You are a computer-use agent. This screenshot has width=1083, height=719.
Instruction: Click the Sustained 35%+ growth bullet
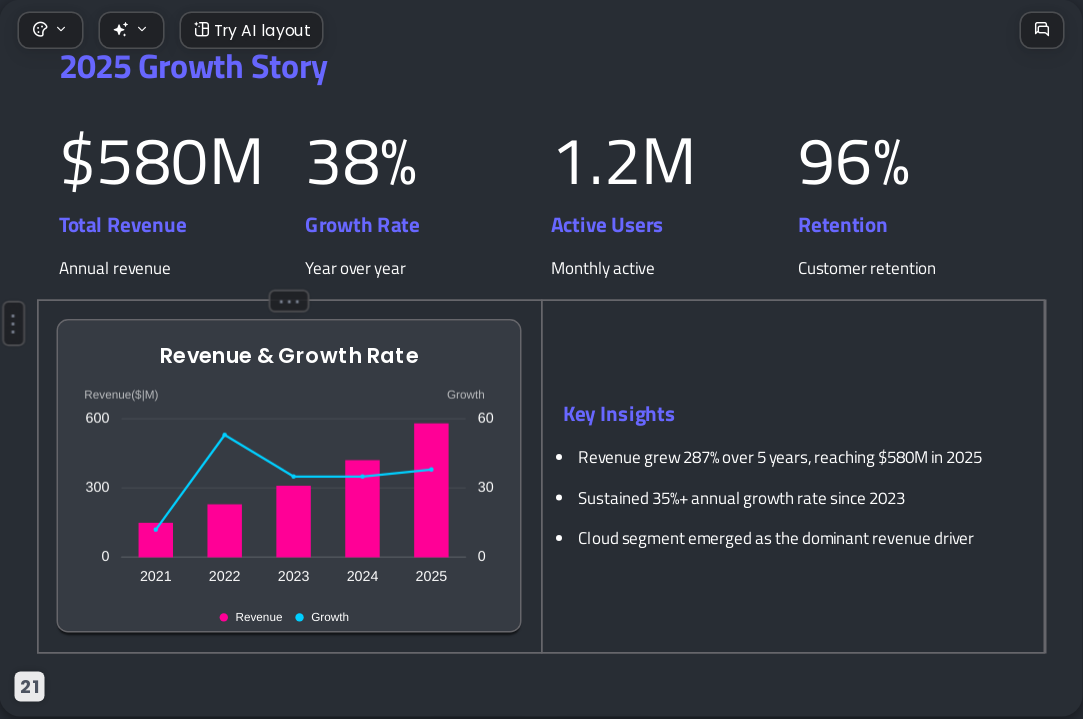pyautogui.click(x=741, y=499)
